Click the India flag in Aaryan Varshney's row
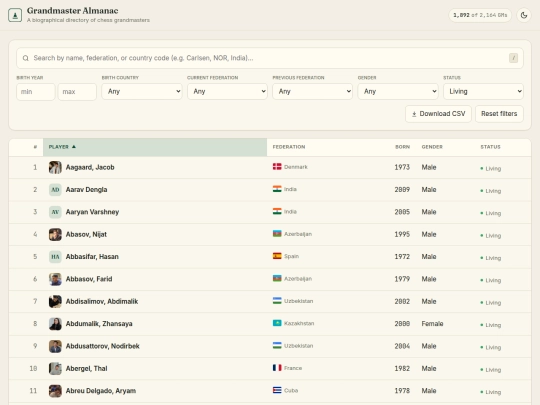The image size is (540, 405). click(277, 211)
